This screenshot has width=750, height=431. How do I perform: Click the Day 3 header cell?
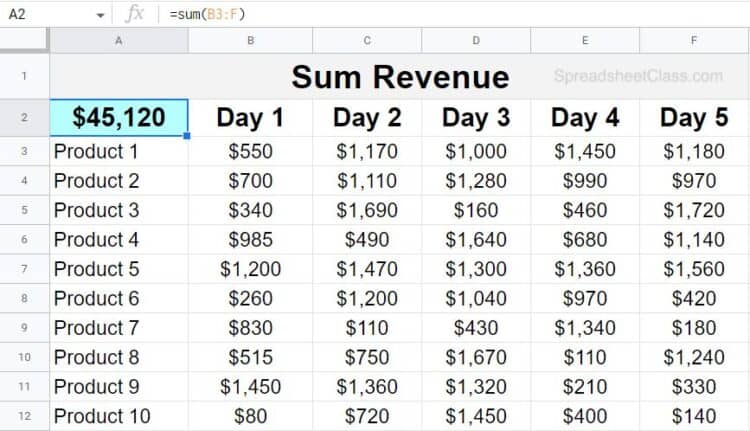tap(476, 118)
